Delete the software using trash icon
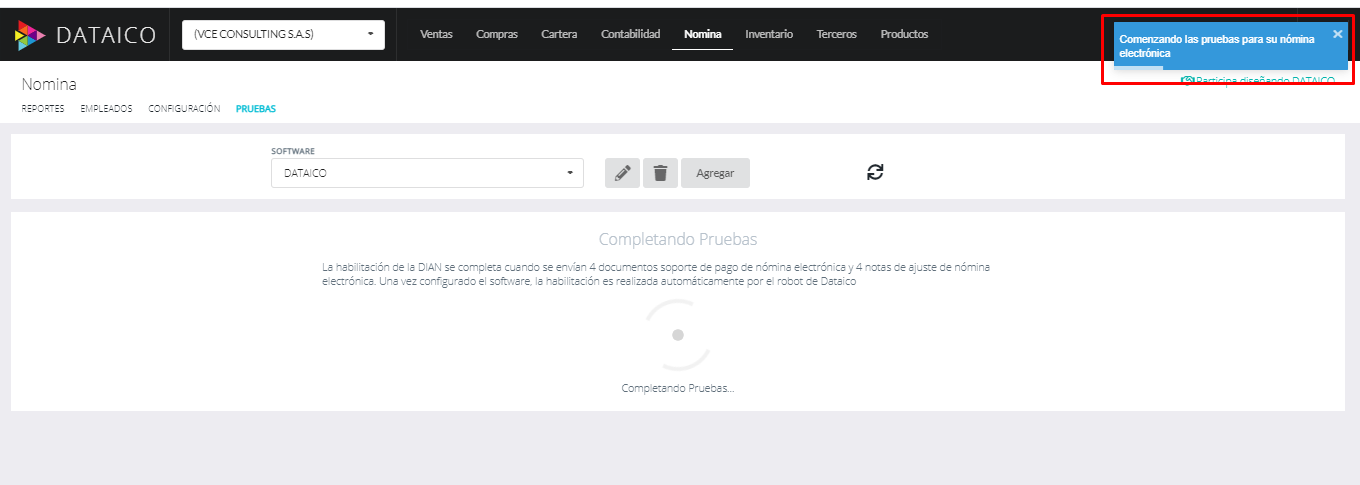 tap(660, 173)
